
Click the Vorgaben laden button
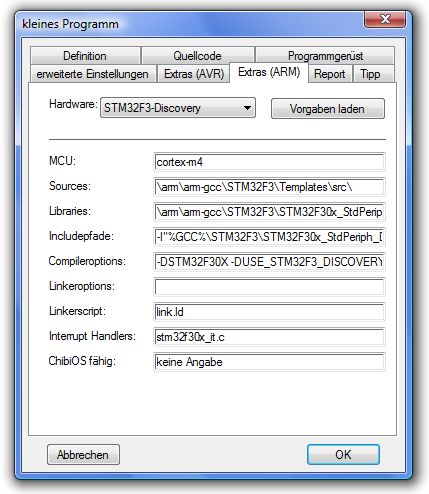pos(328,109)
